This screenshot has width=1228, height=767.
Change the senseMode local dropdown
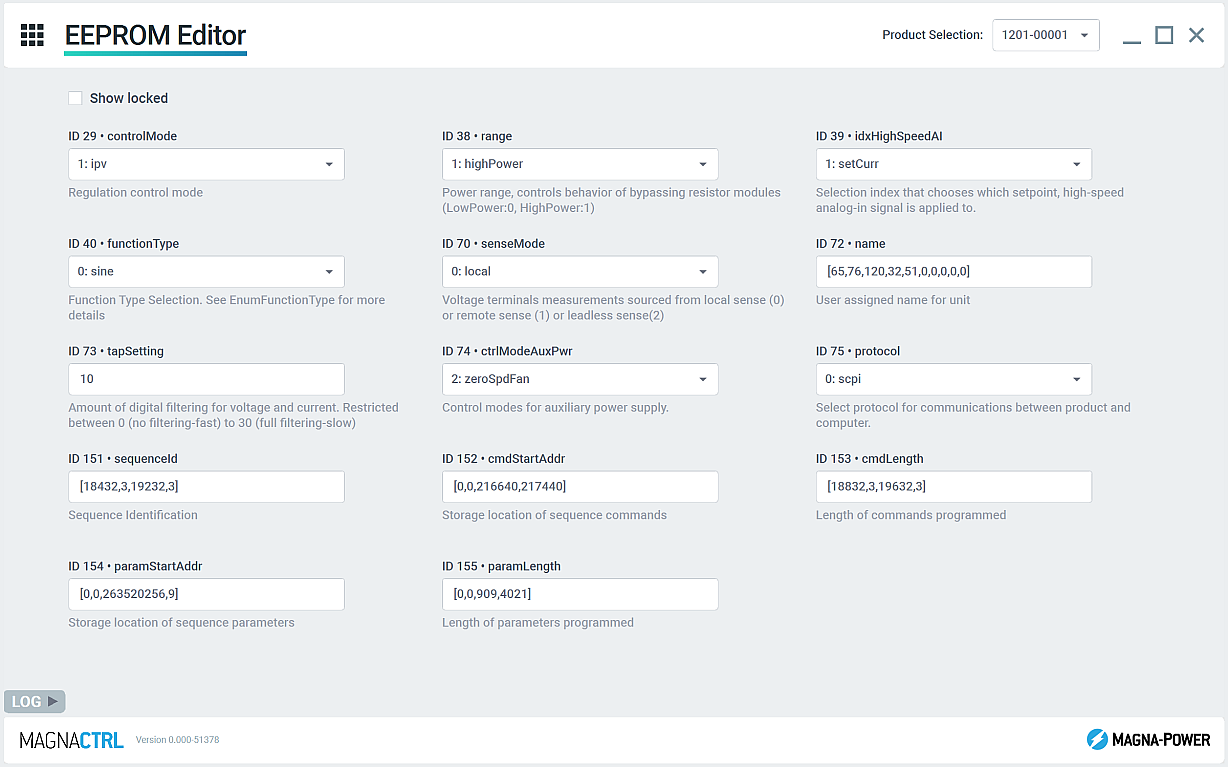point(580,271)
